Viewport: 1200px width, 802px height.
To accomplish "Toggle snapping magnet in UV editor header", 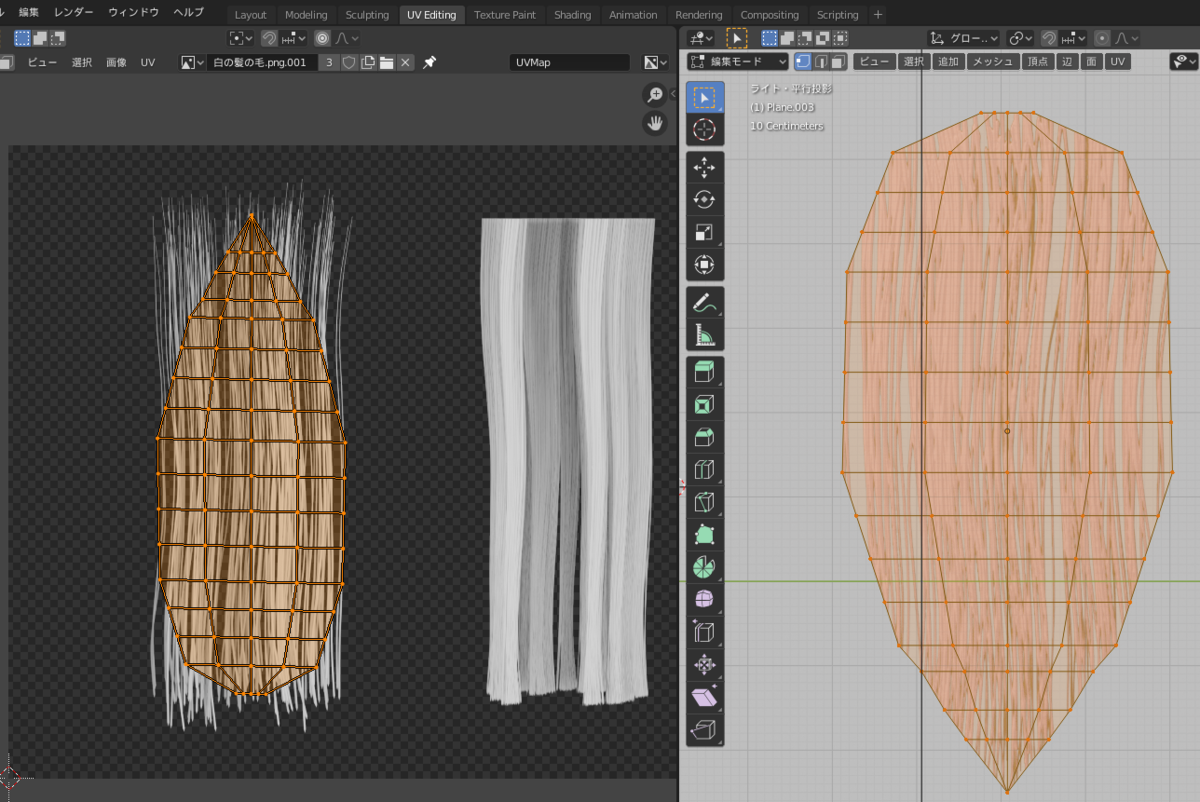I will (269, 38).
